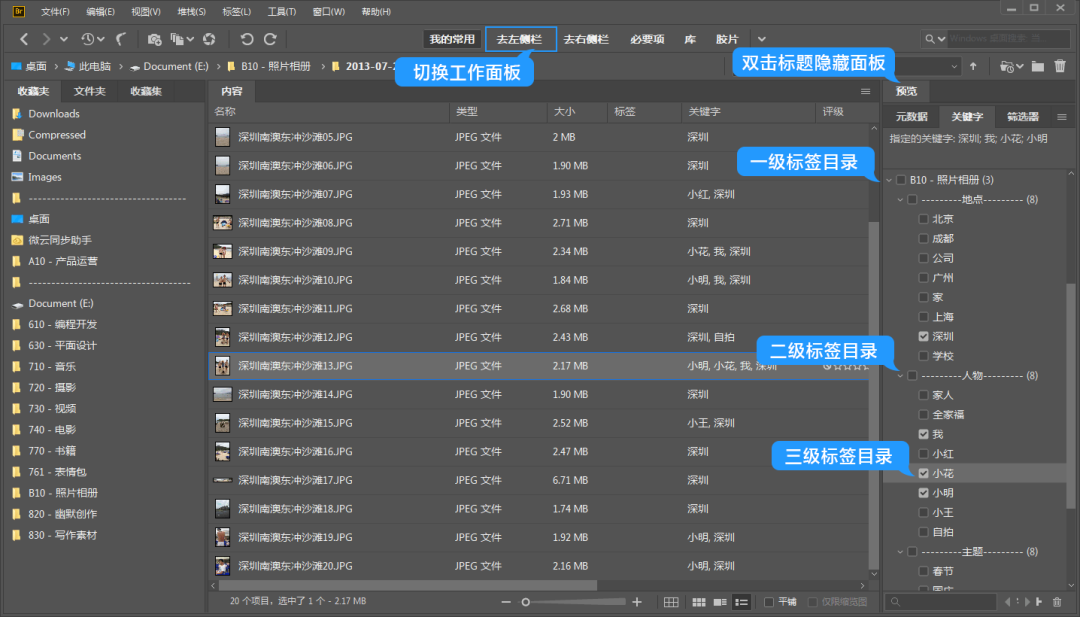Open content panel hamburger menu
Image resolution: width=1080 pixels, height=617 pixels.
pyautogui.click(x=866, y=91)
